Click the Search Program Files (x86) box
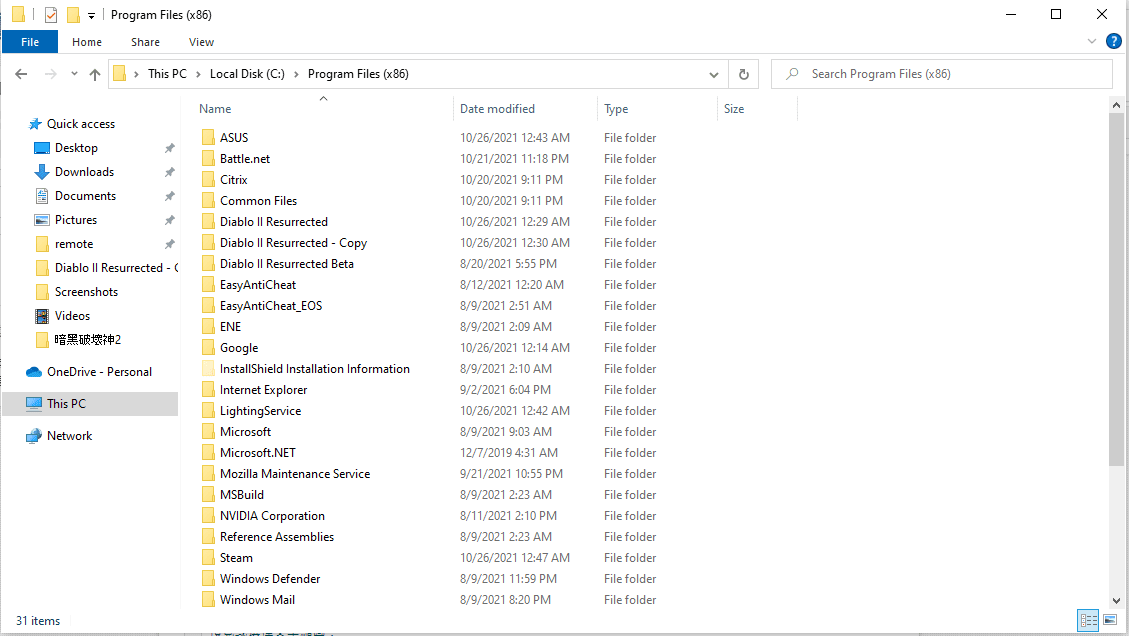Screen dimensions: 1129x636 tap(942, 74)
